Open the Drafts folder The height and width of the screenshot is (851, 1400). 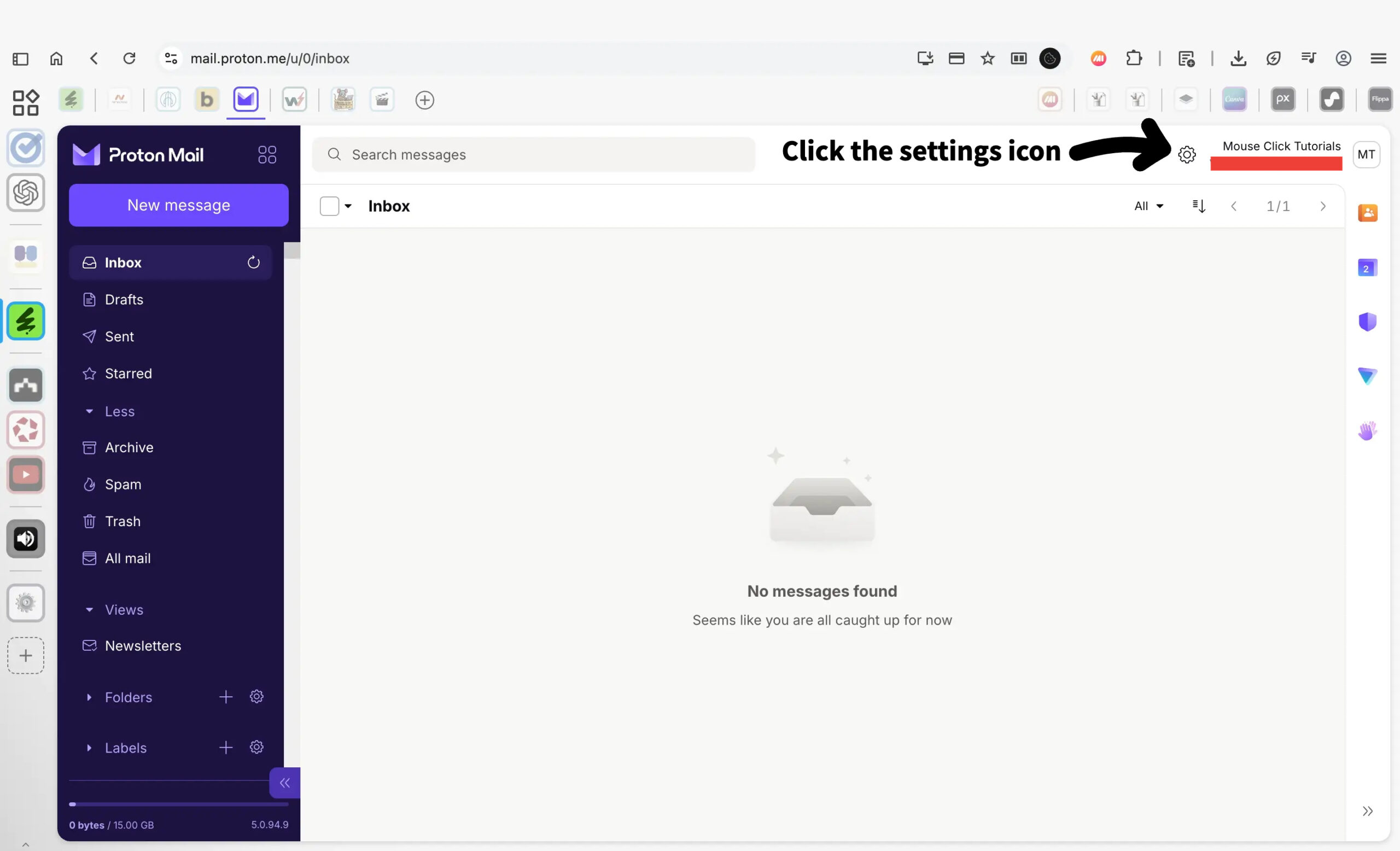124,299
